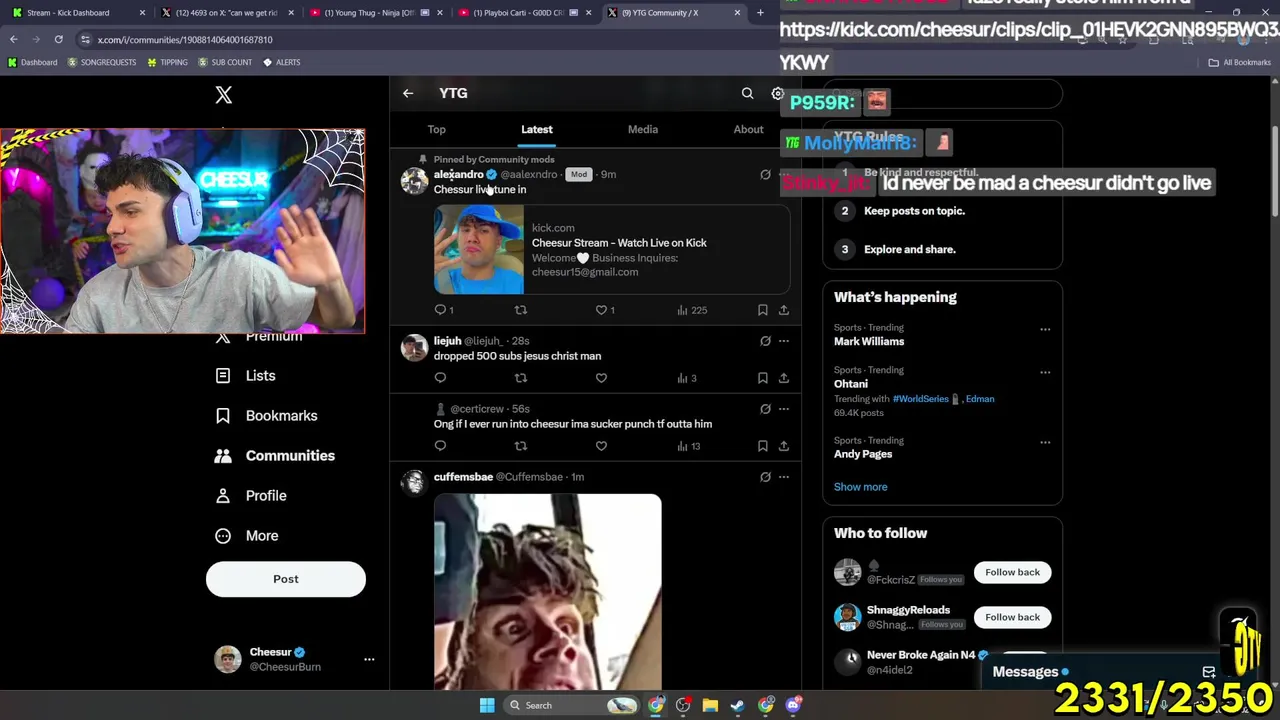The image size is (1280, 720).
Task: Switch to Playboi Carti browser tab
Action: tap(524, 13)
